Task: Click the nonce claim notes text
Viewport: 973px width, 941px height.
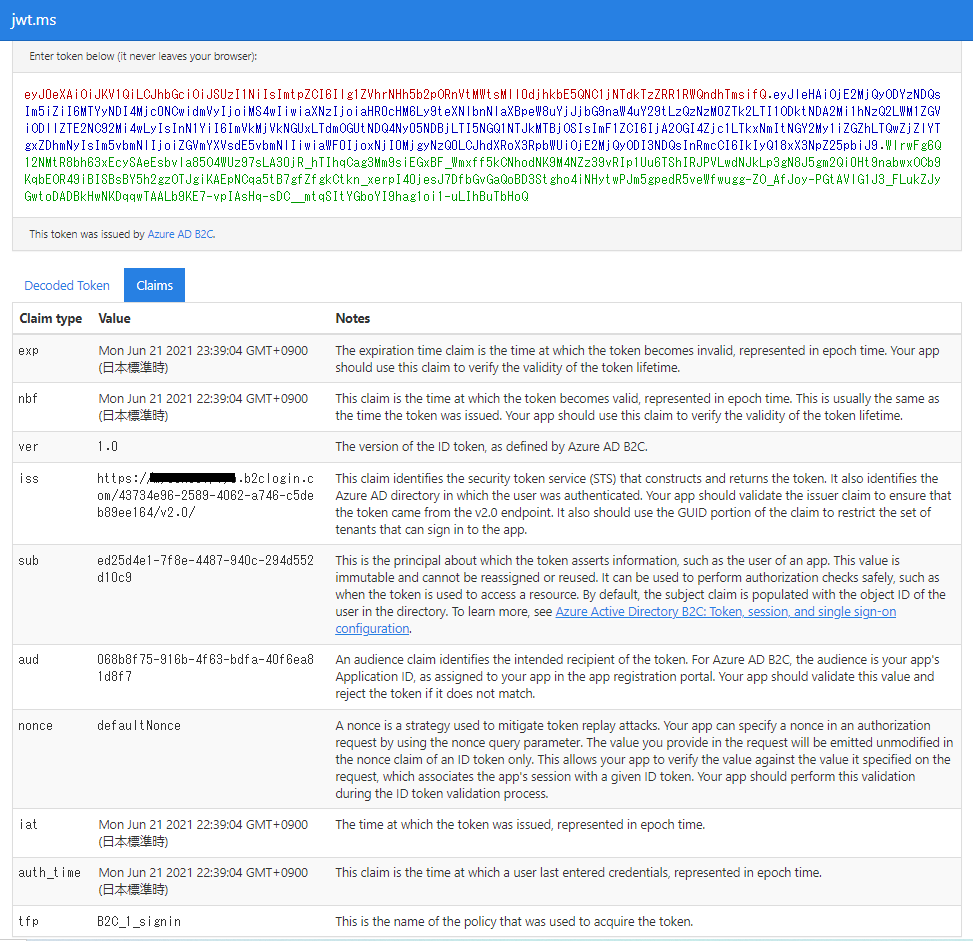Action: (x=644, y=760)
